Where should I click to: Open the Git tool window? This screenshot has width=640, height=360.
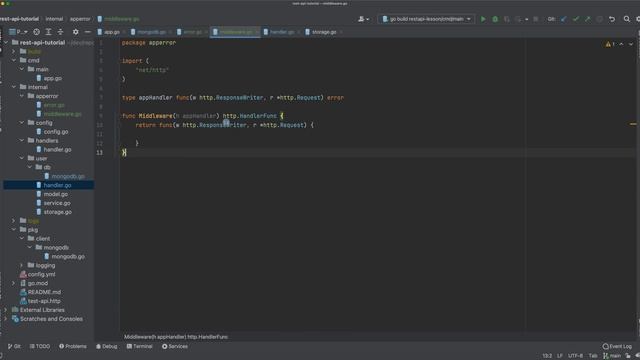(x=14, y=346)
